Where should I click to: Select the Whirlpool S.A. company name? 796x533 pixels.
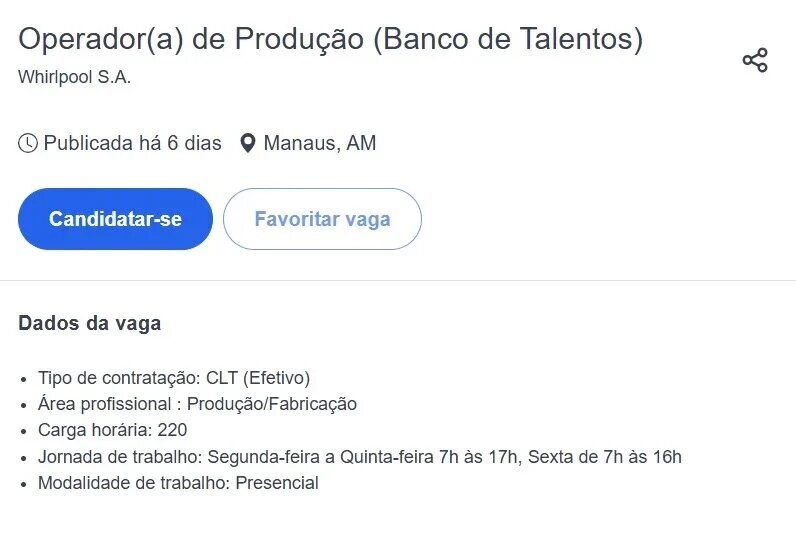(75, 77)
